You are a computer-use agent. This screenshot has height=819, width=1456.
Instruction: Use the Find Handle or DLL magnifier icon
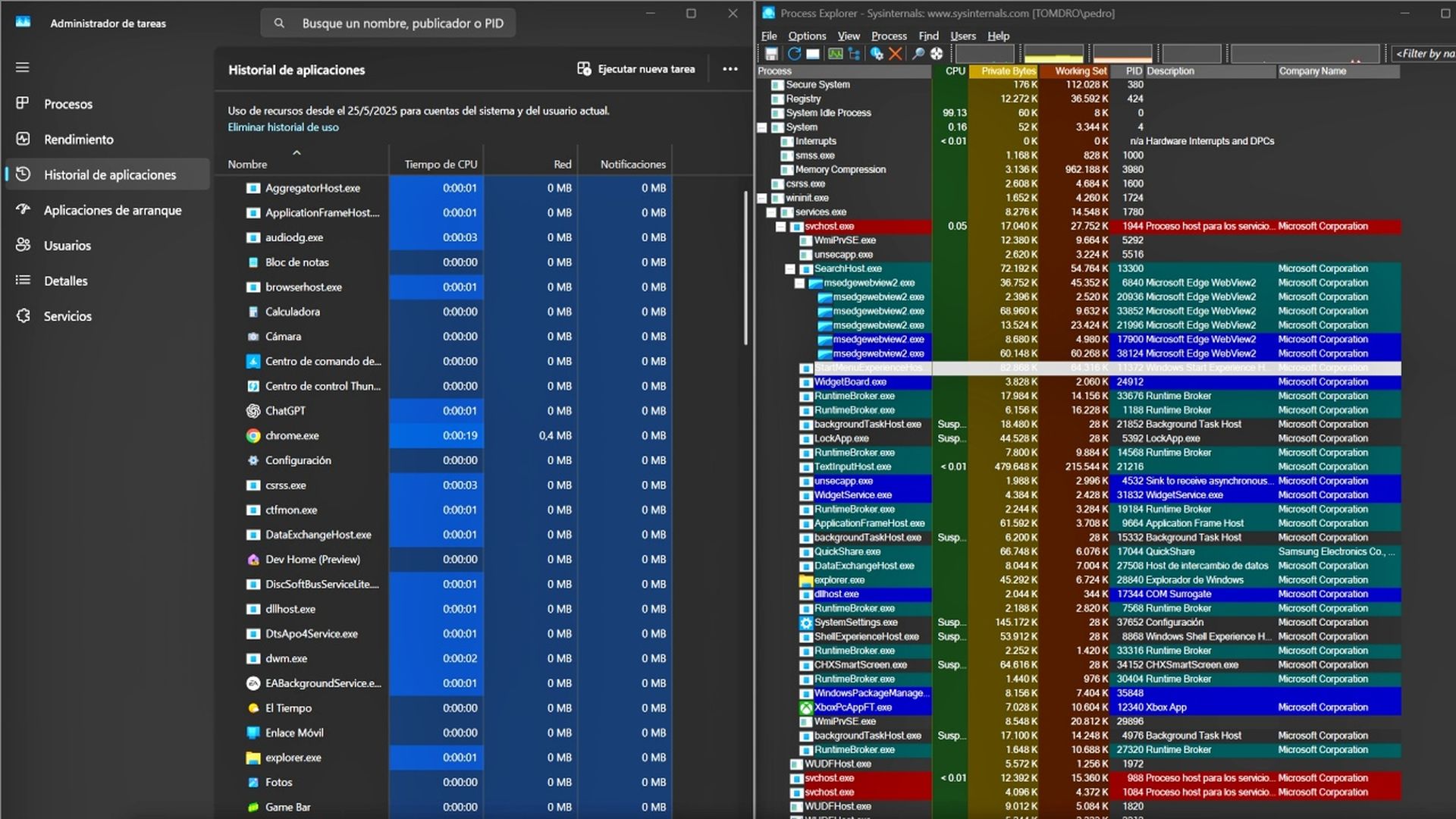(918, 53)
